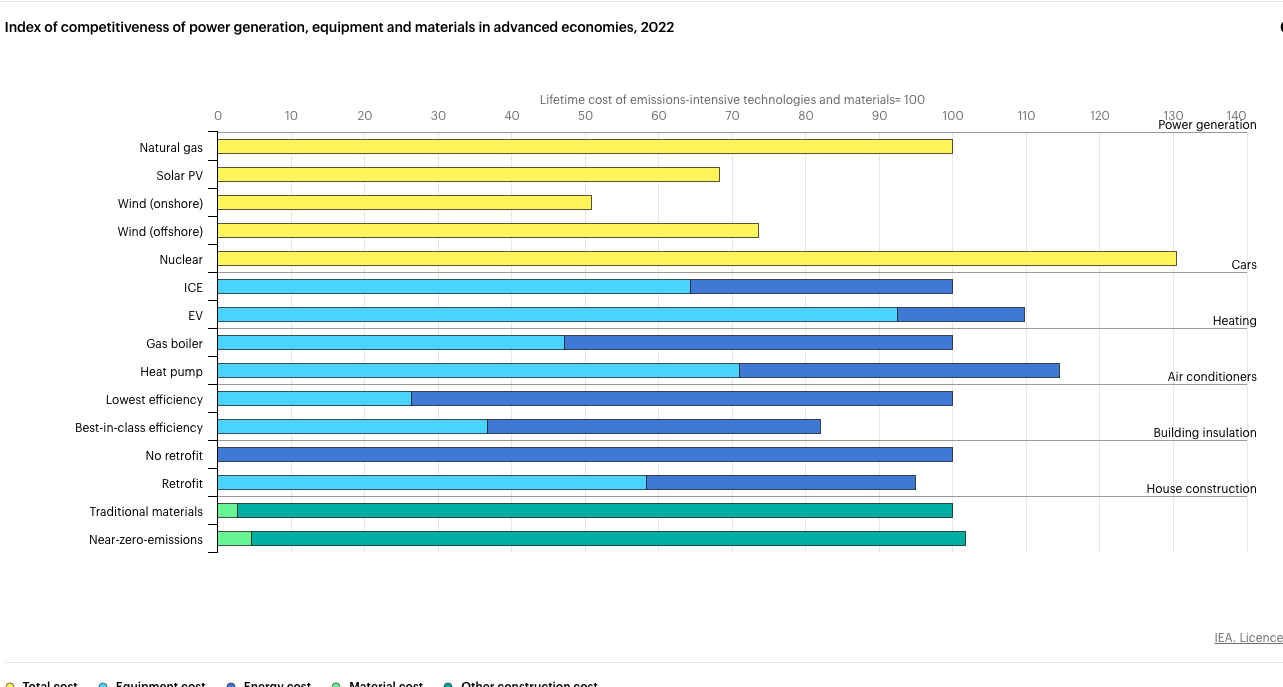Click the Wind (onshore) yellow bar
The image size is (1283, 687).
[x=404, y=203]
